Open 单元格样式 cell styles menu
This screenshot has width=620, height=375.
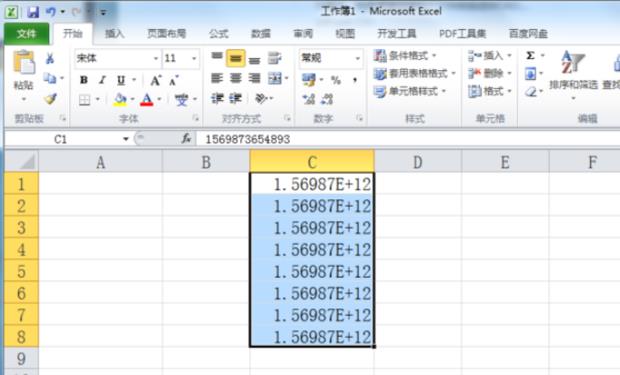pyautogui.click(x=410, y=92)
